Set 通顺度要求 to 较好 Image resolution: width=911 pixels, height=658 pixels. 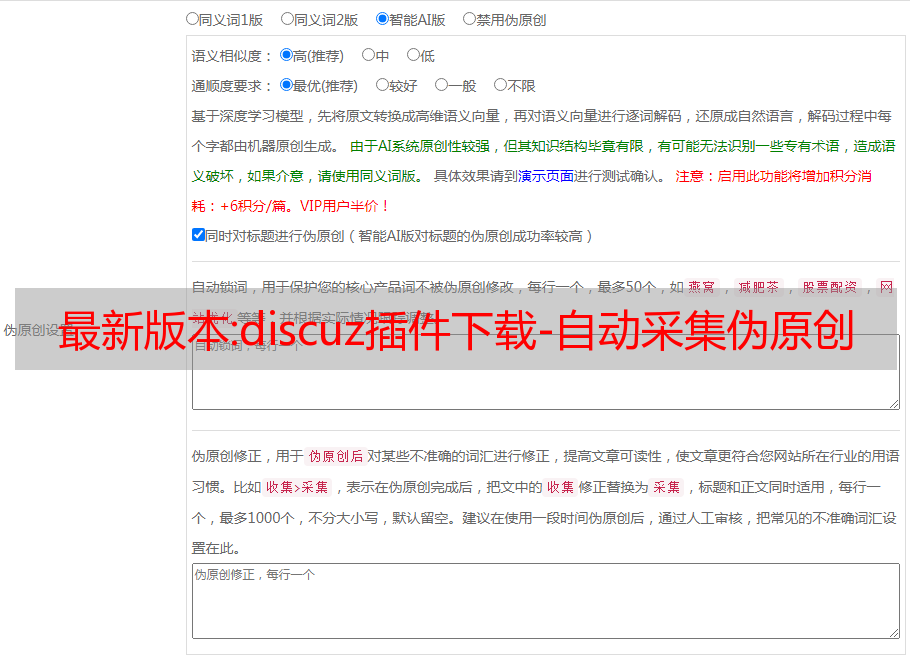click(x=382, y=85)
